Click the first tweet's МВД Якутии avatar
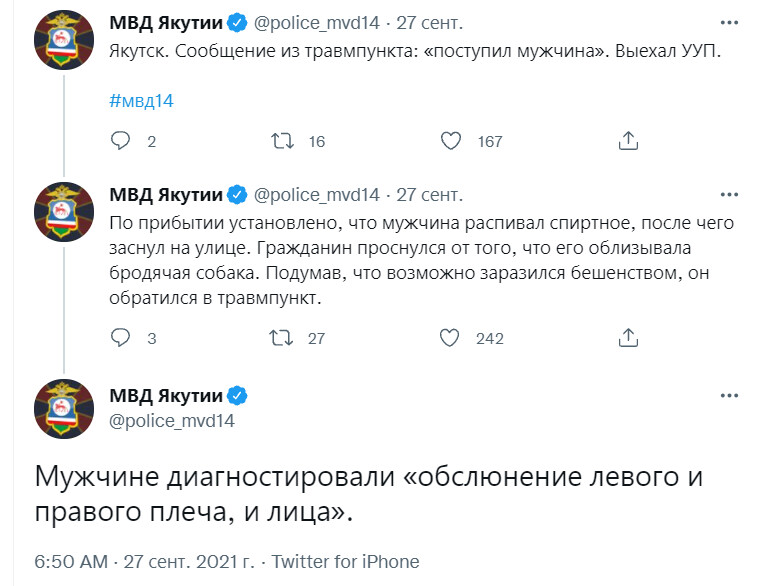Screen dimensions: 762x586 64,40
